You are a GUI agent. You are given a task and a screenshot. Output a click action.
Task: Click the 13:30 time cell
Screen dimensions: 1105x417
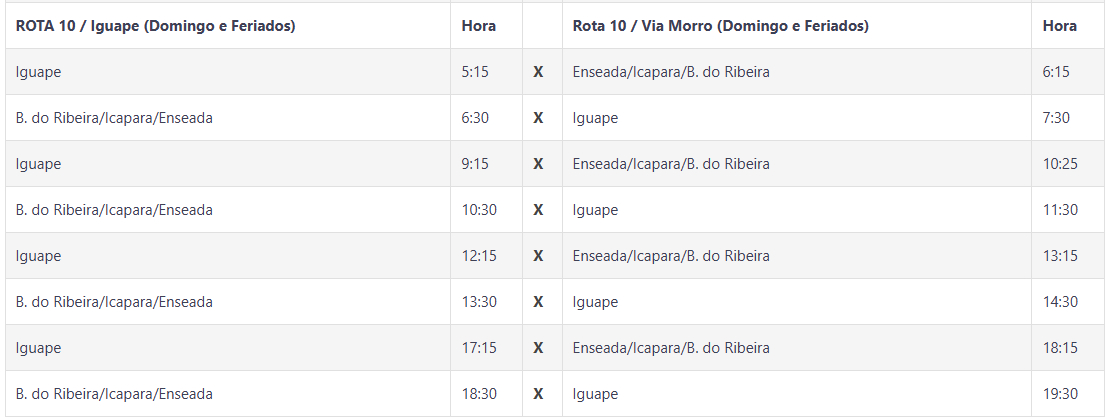tap(479, 302)
